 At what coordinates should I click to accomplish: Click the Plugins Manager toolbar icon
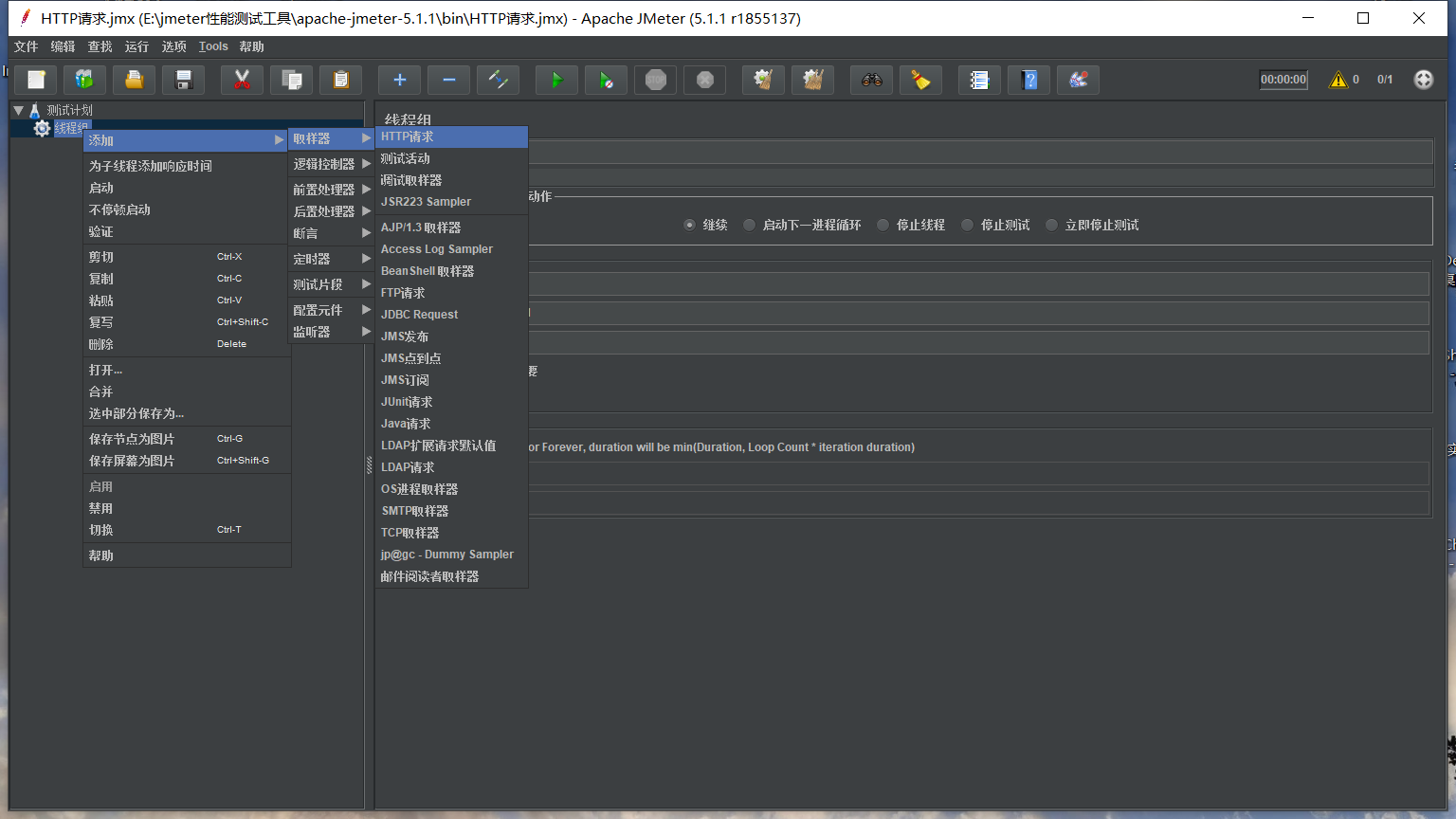tap(1079, 80)
